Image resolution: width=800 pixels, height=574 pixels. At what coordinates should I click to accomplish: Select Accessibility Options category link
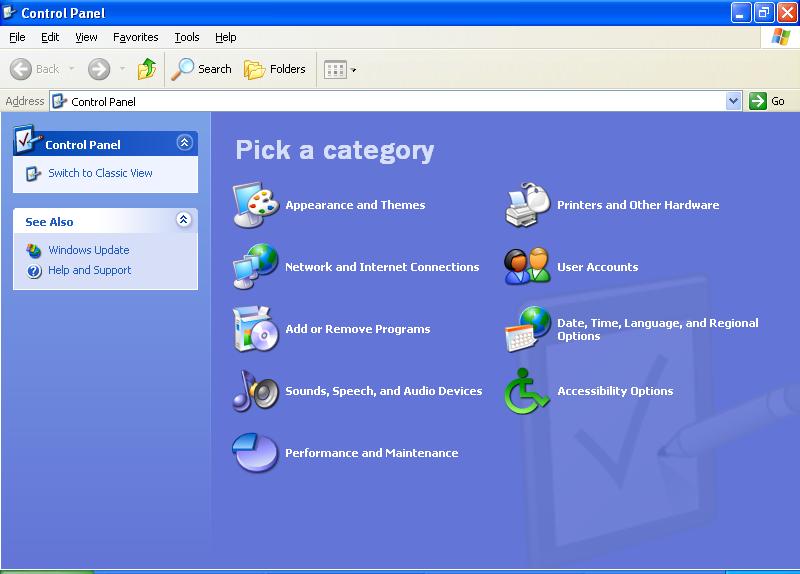615,391
